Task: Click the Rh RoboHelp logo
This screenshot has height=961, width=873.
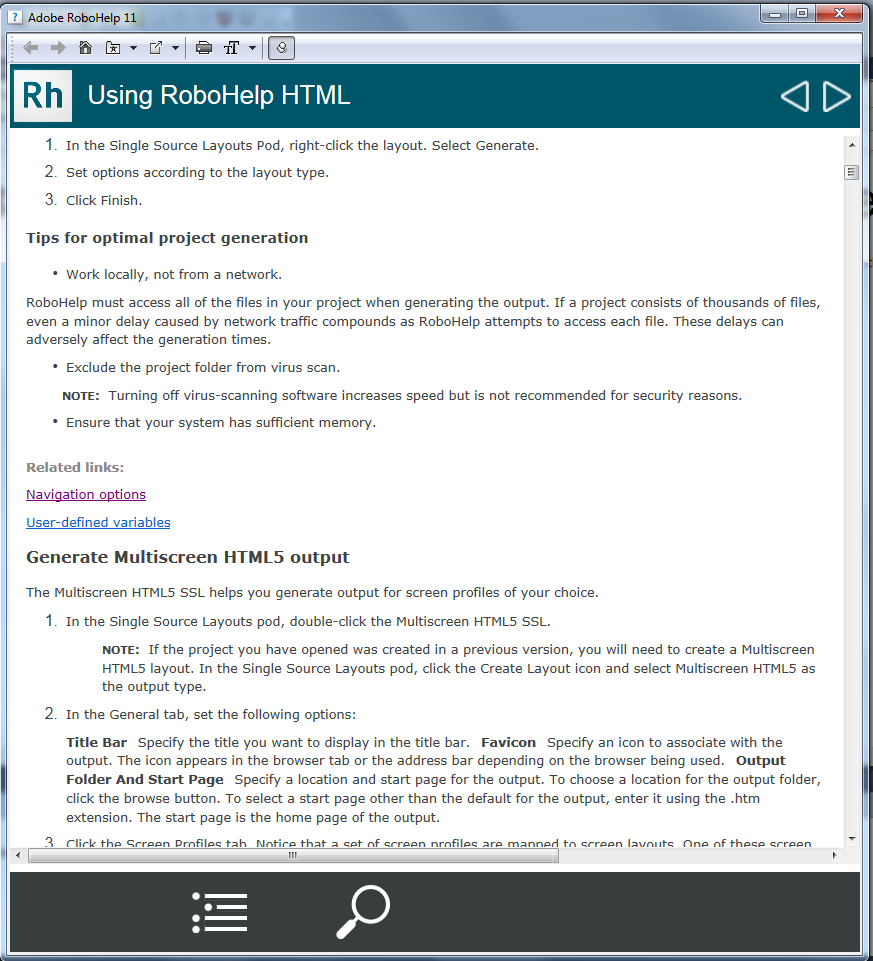Action: click(43, 96)
